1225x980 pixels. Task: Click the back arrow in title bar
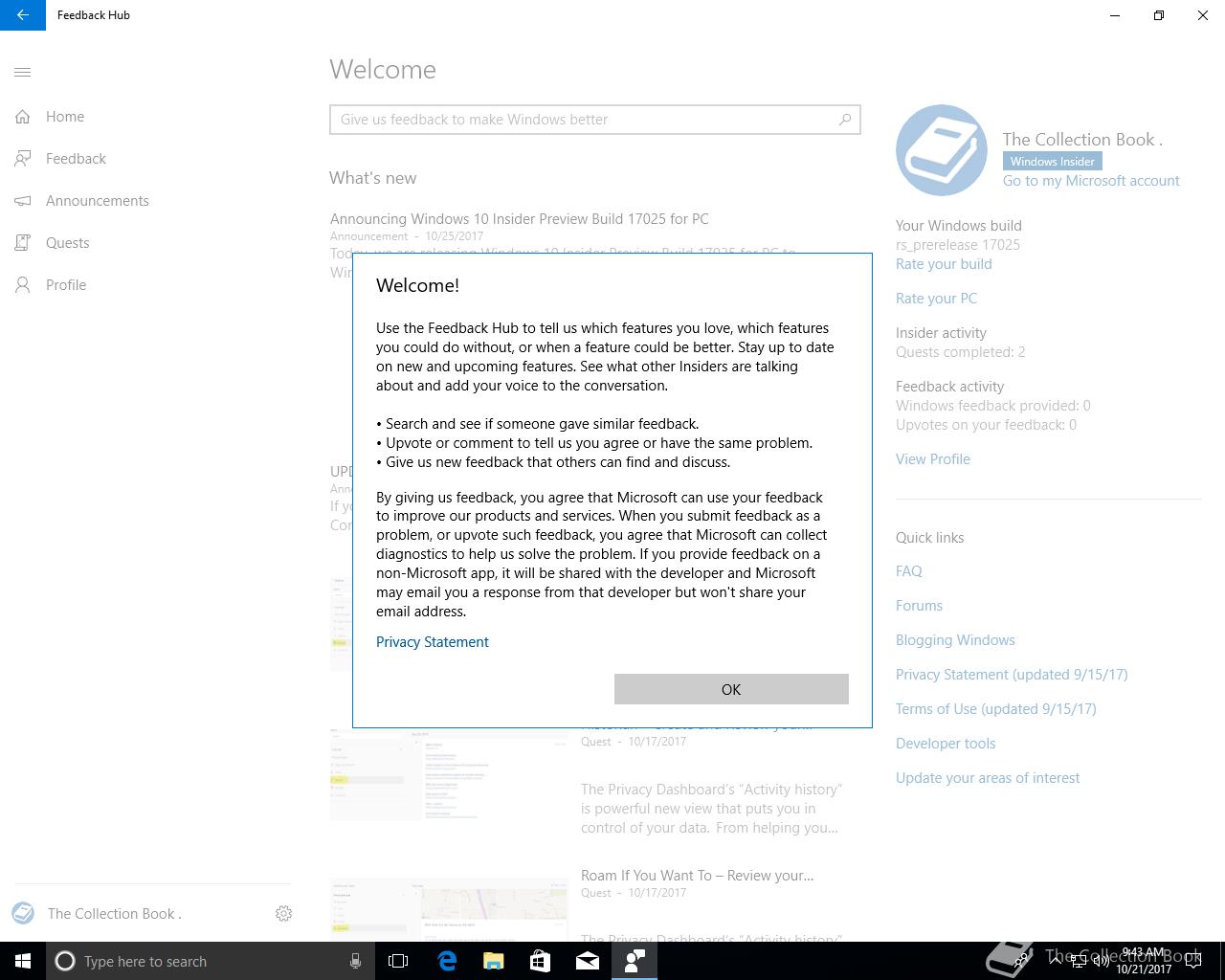[x=23, y=15]
